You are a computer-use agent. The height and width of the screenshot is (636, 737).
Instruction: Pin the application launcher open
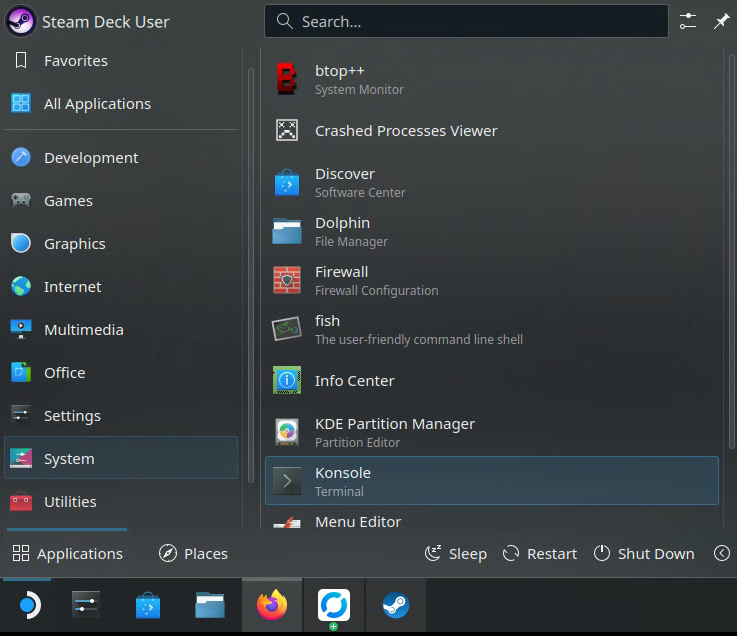click(721, 21)
